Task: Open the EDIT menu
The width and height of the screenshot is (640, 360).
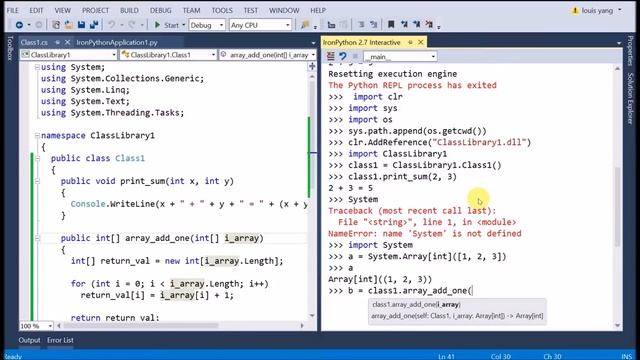Action: point(36,10)
